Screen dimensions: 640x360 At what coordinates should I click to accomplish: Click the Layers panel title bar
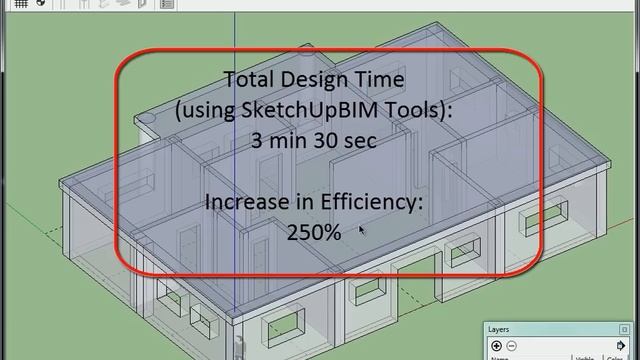point(558,329)
